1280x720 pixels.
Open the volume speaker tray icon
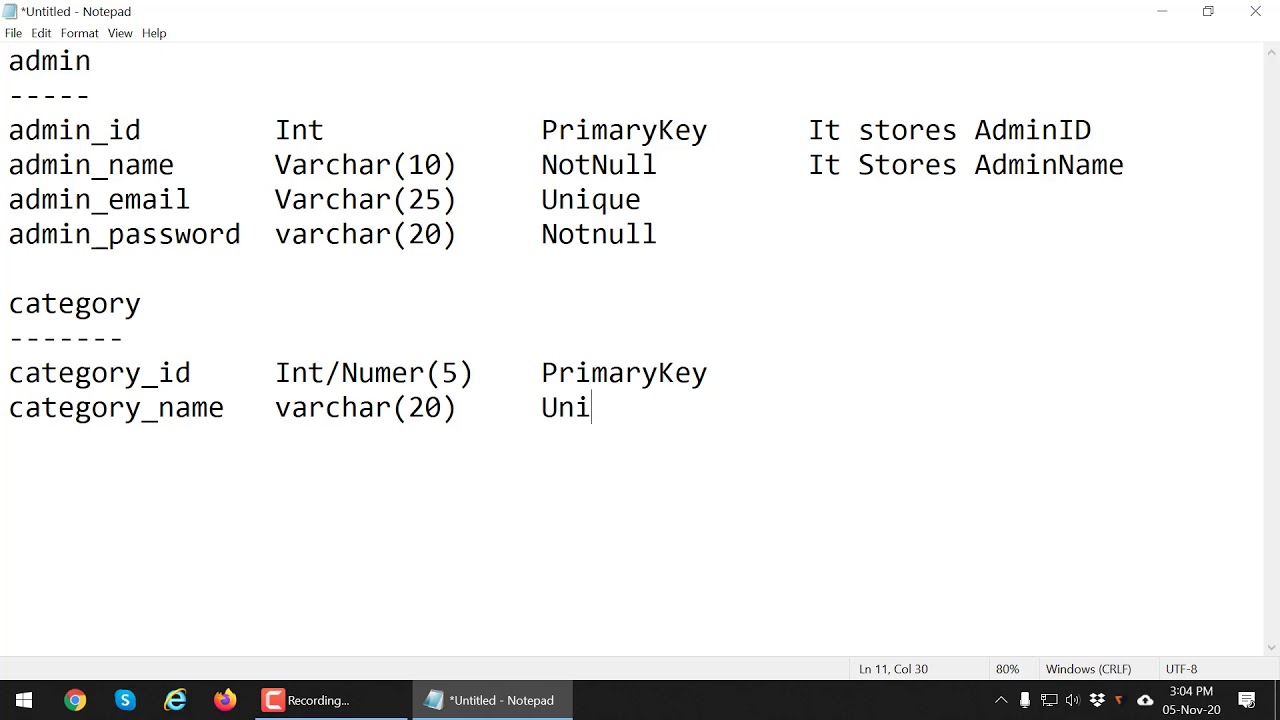(1073, 700)
